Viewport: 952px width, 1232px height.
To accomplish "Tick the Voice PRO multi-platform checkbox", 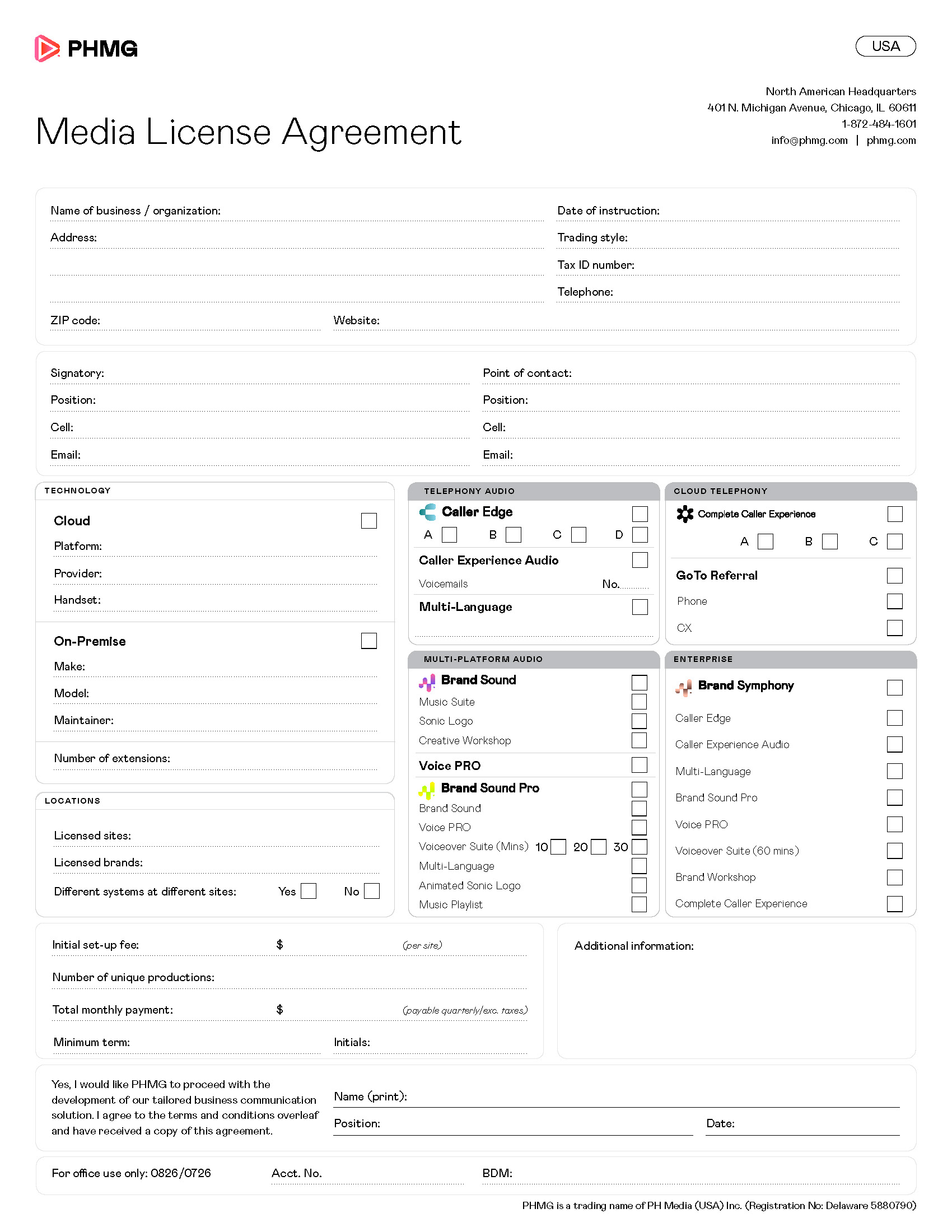I will 639,765.
